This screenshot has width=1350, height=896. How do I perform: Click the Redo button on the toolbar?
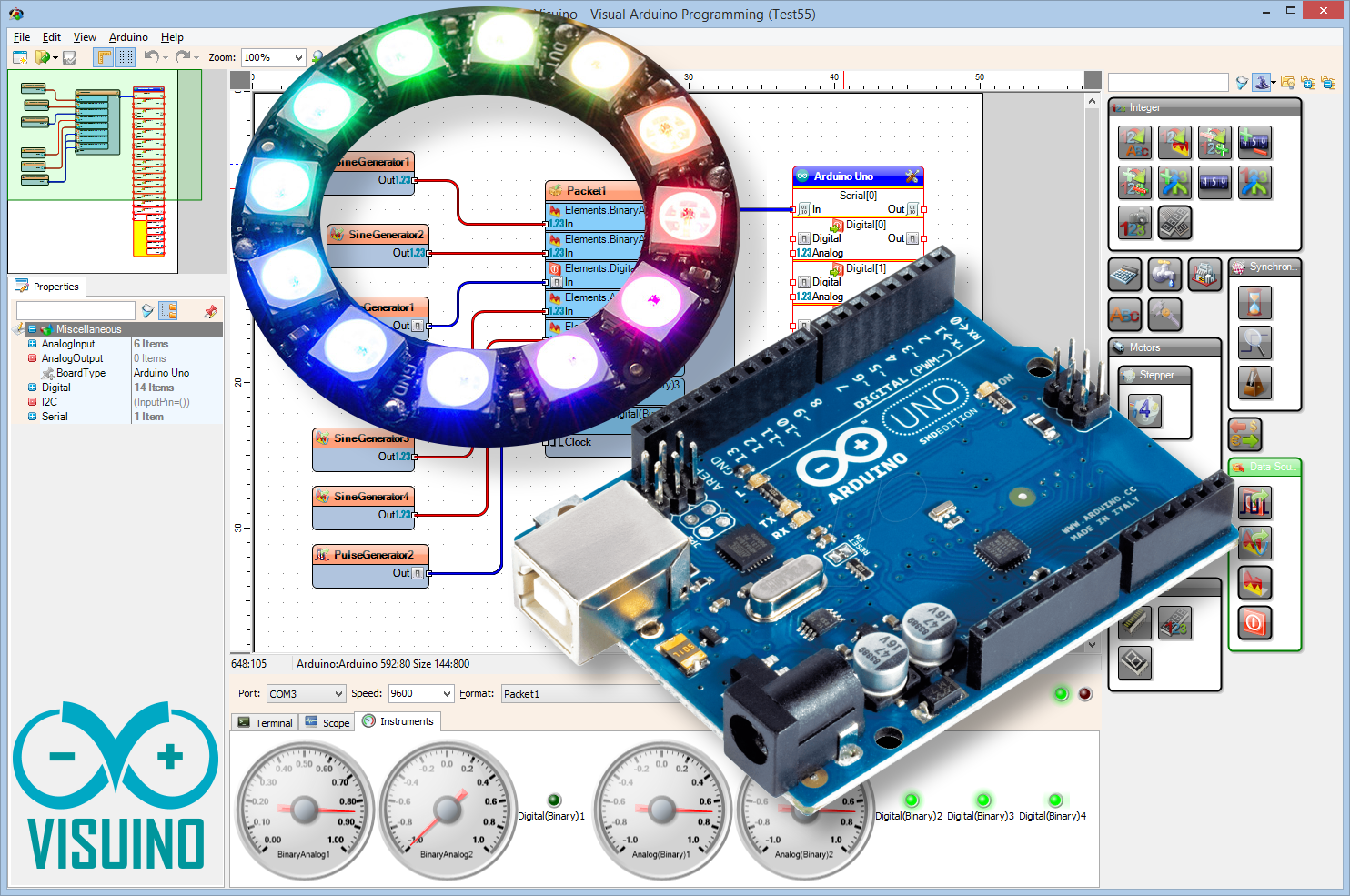[x=181, y=56]
